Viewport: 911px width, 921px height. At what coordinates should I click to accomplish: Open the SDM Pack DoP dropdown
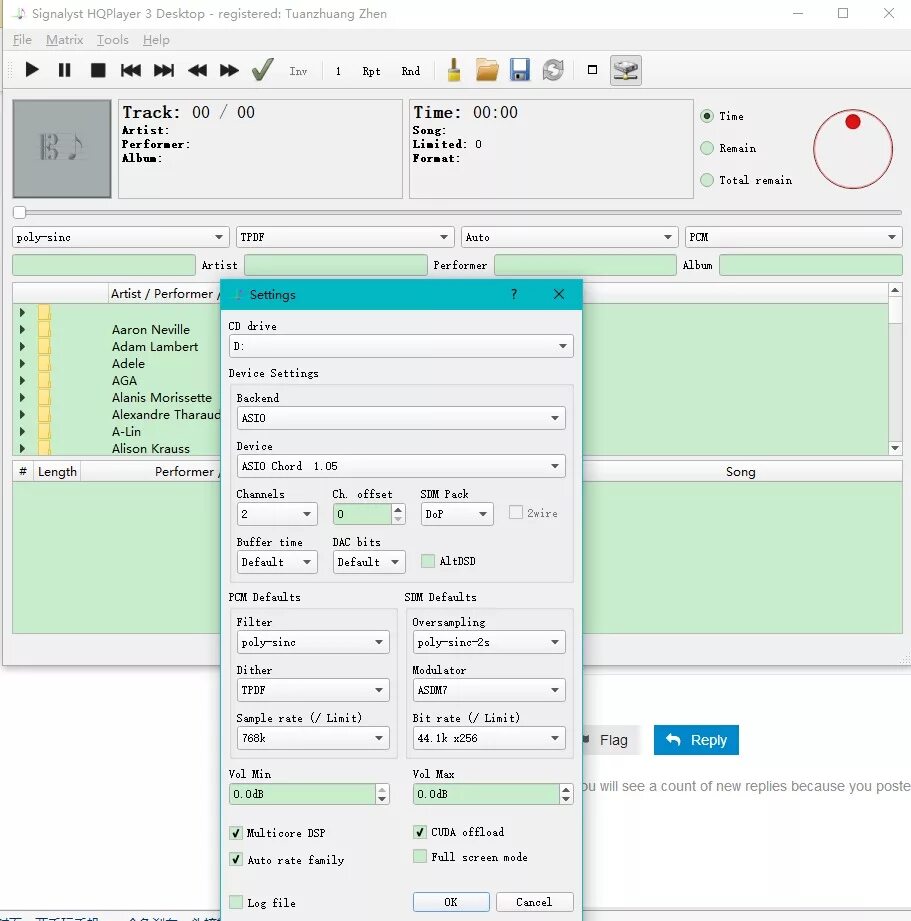point(457,514)
